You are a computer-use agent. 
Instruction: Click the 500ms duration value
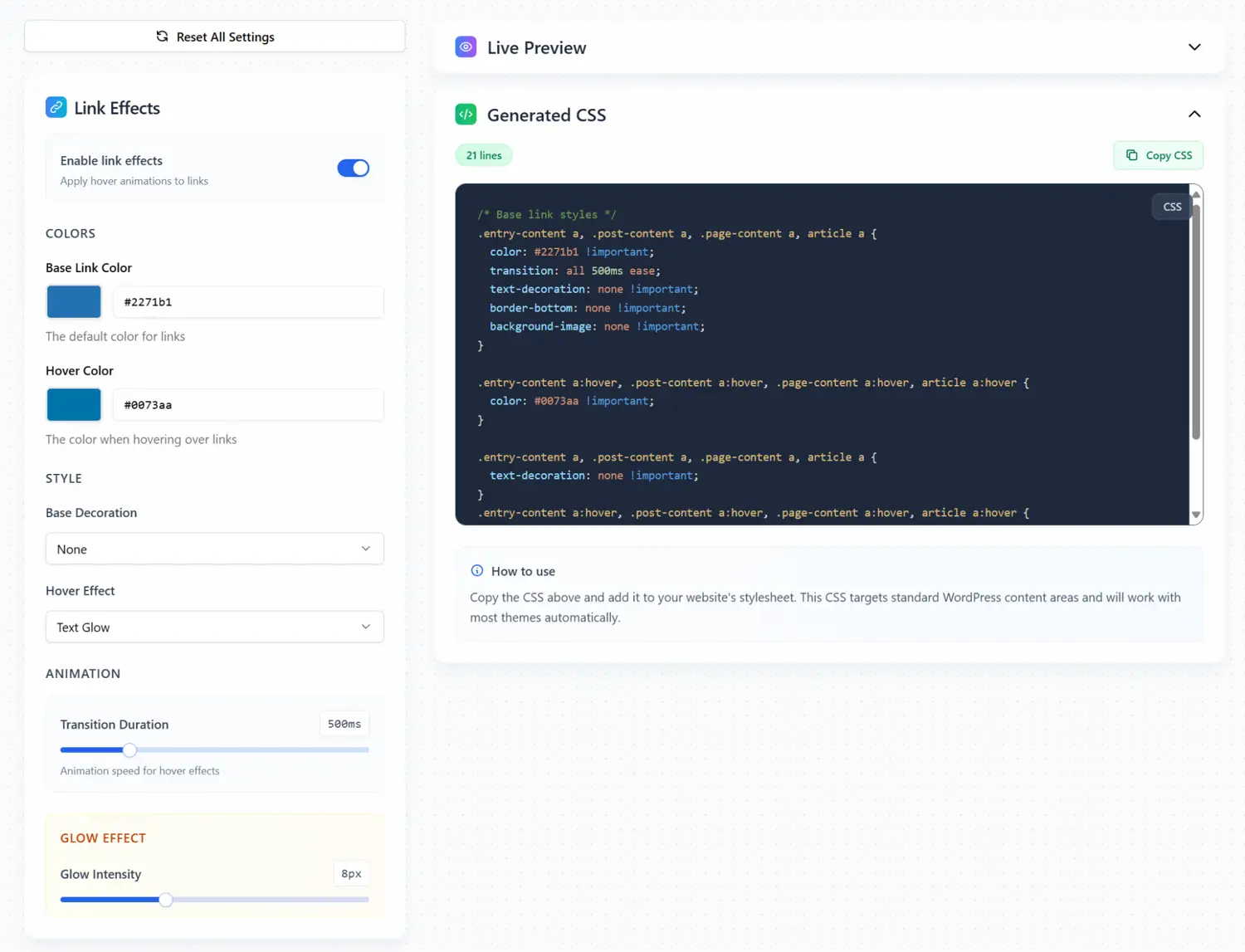[344, 724]
